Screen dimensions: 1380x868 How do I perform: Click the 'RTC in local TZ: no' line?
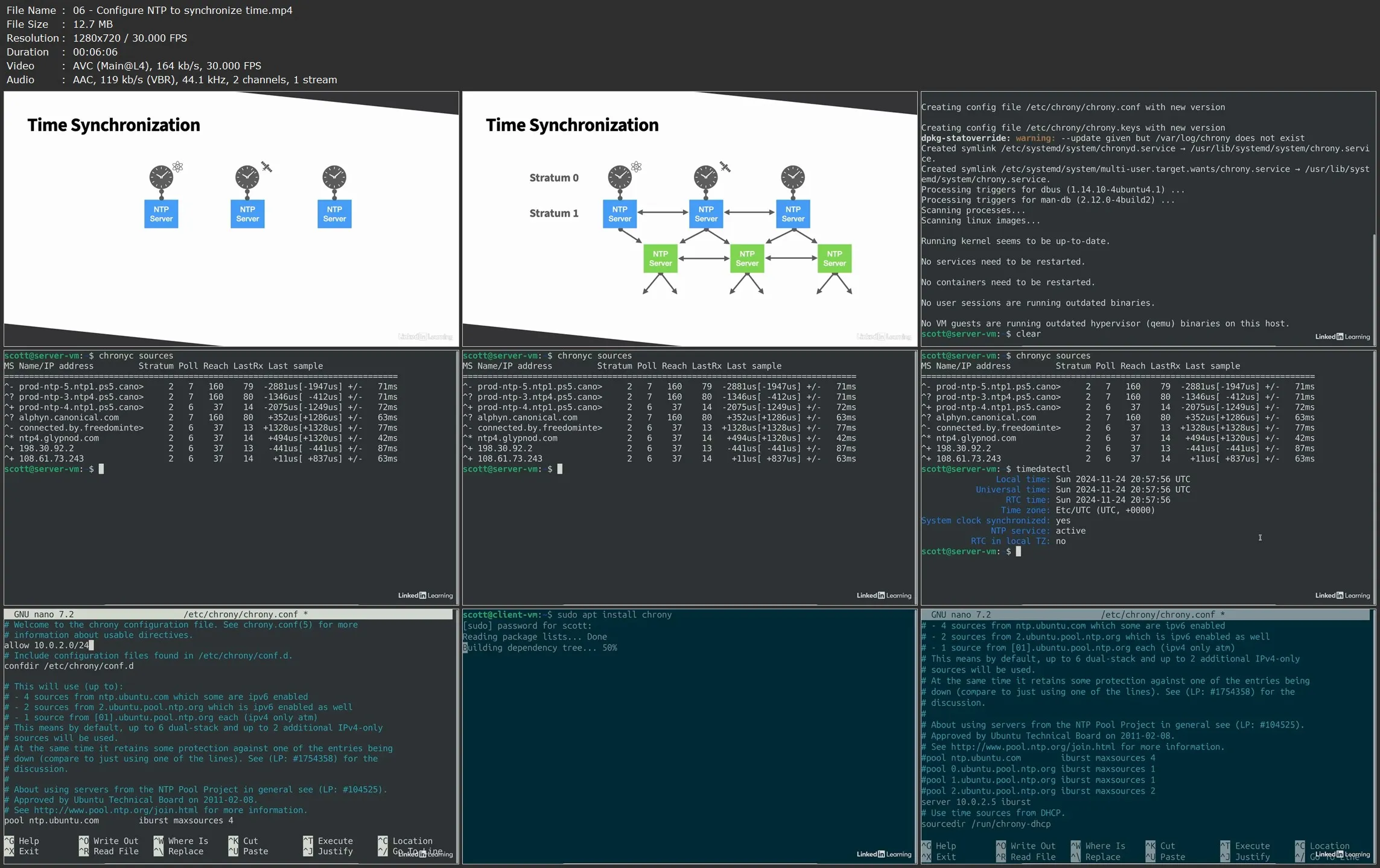click(1018, 541)
